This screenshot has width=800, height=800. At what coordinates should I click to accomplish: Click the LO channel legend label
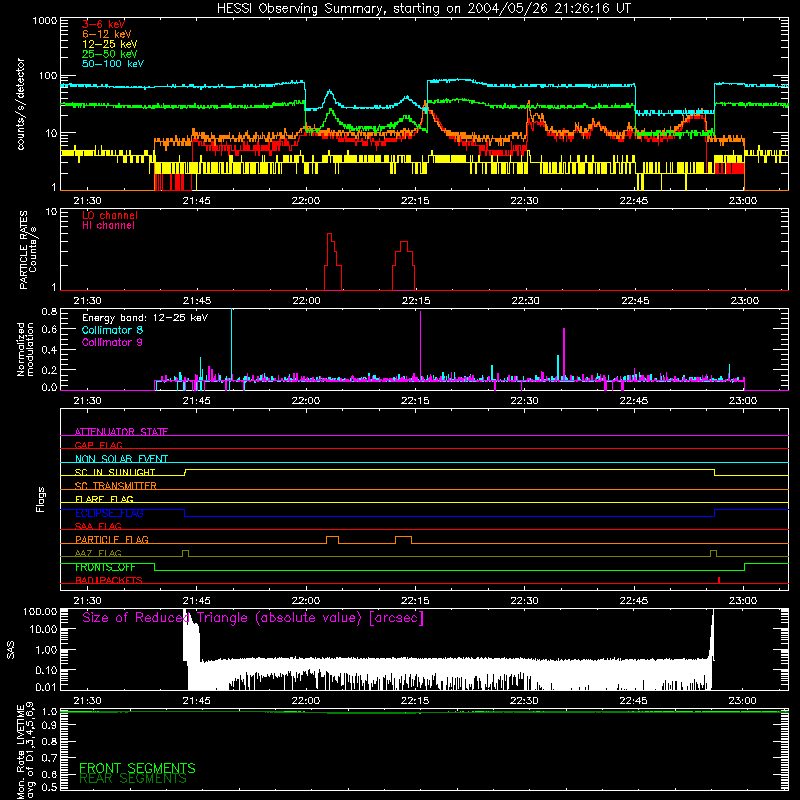click(x=110, y=215)
